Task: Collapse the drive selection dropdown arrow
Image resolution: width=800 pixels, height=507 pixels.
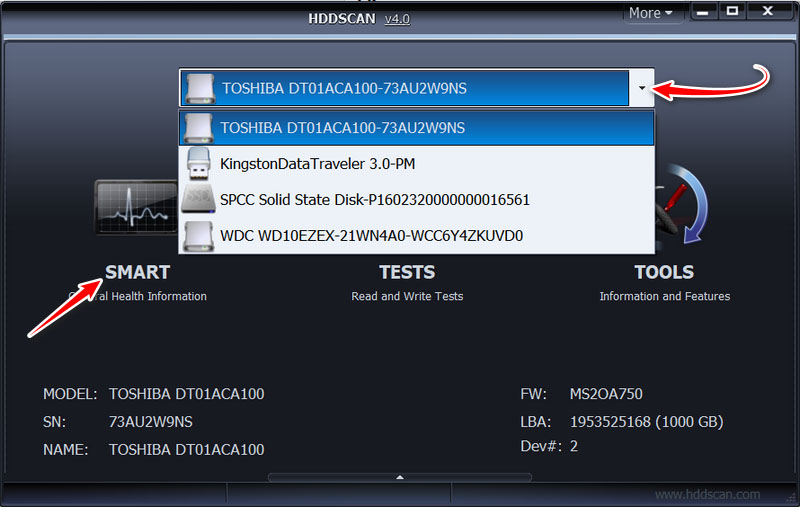Action: coord(641,88)
